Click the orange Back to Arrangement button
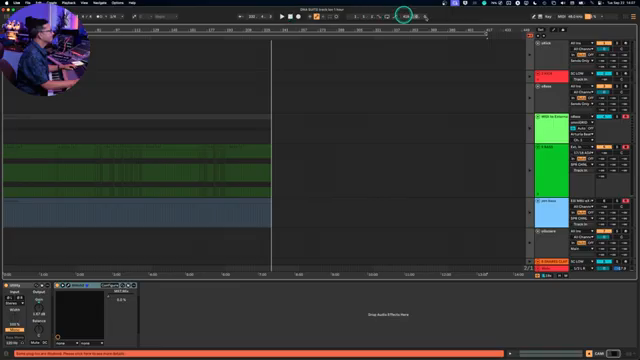The height and width of the screenshot is (360, 640). pos(530,36)
